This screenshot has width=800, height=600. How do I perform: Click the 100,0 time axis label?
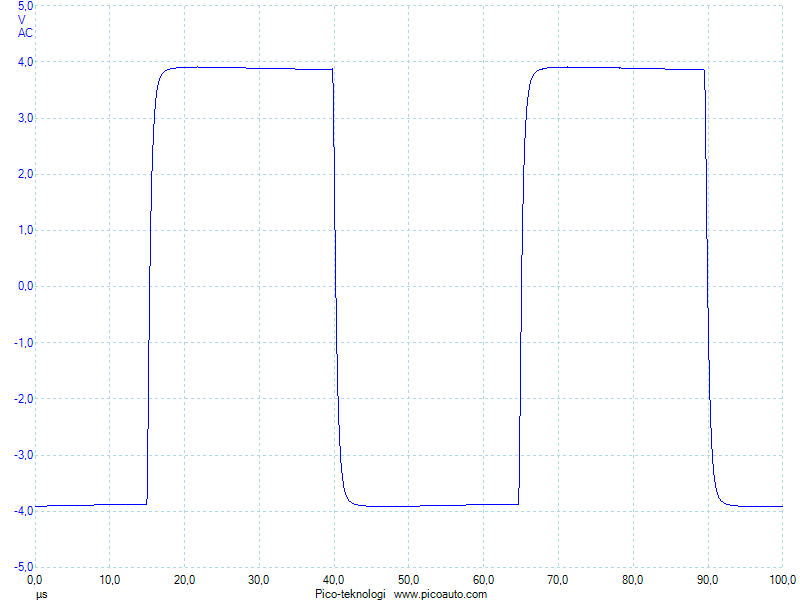pyautogui.click(x=782, y=580)
